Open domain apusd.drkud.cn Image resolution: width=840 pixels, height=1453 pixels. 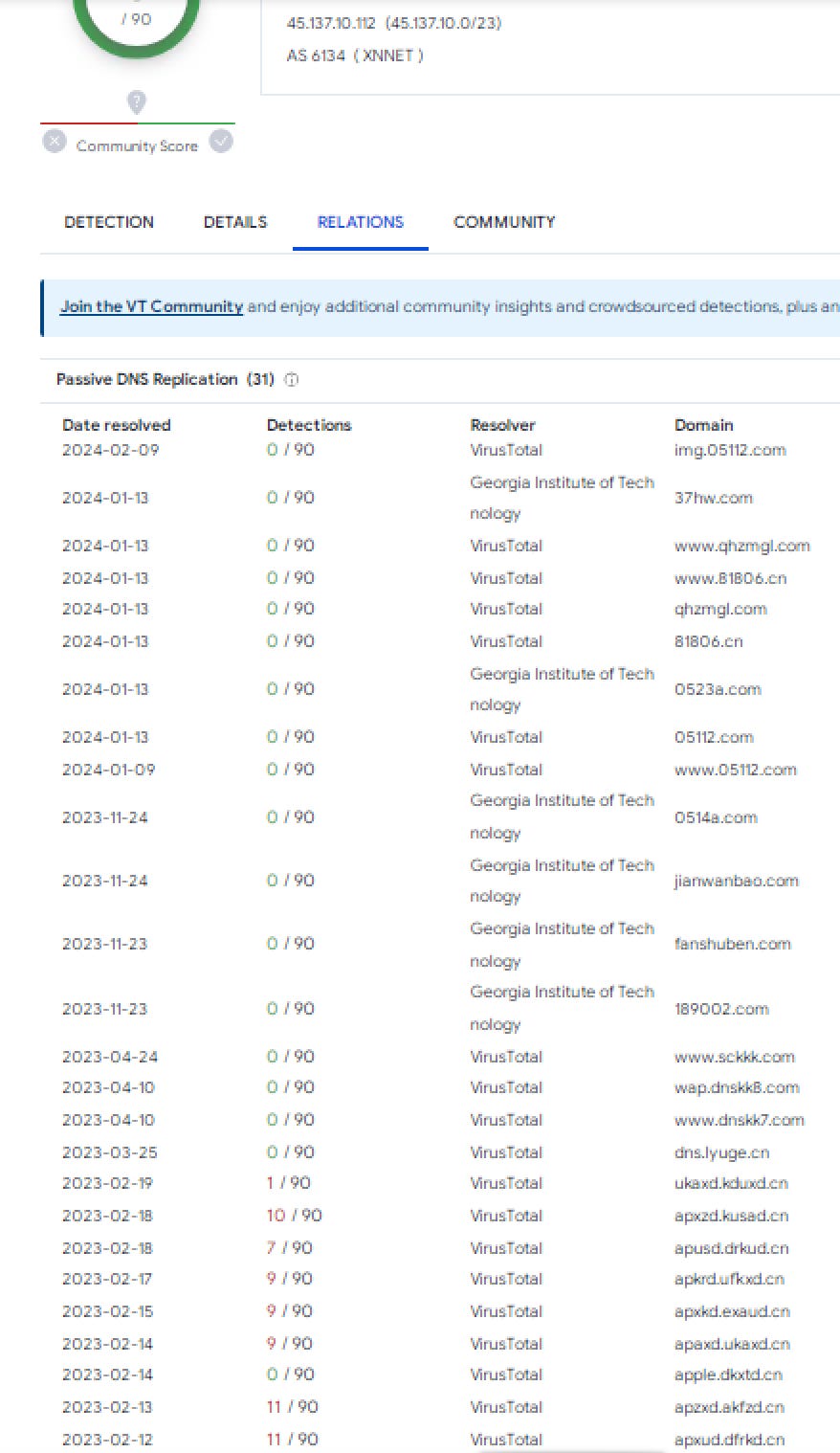[x=732, y=1248]
